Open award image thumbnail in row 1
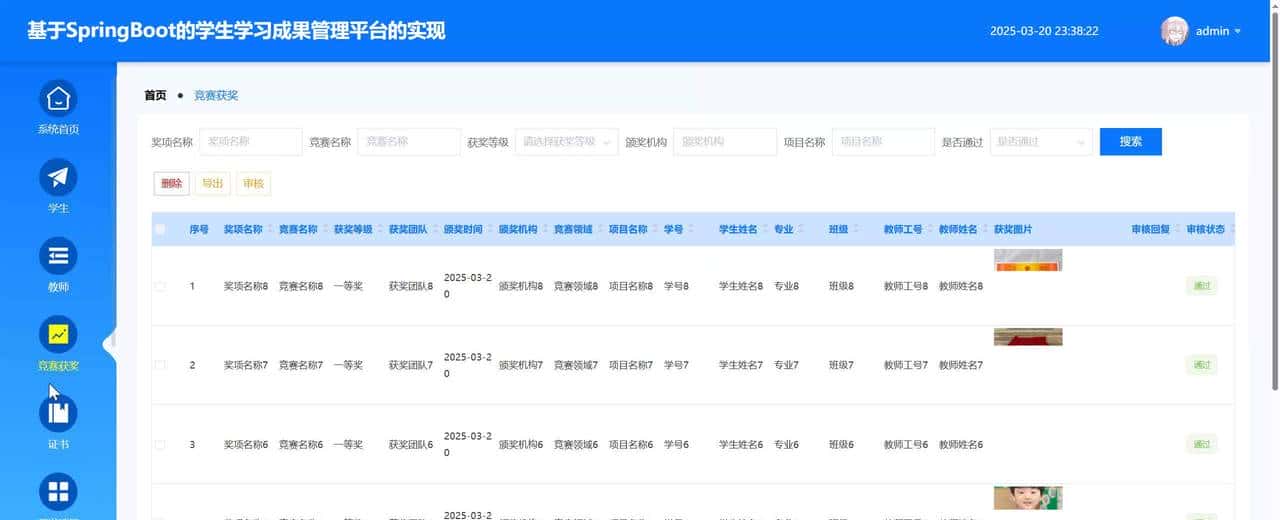The width and height of the screenshot is (1280, 520). [1028, 260]
